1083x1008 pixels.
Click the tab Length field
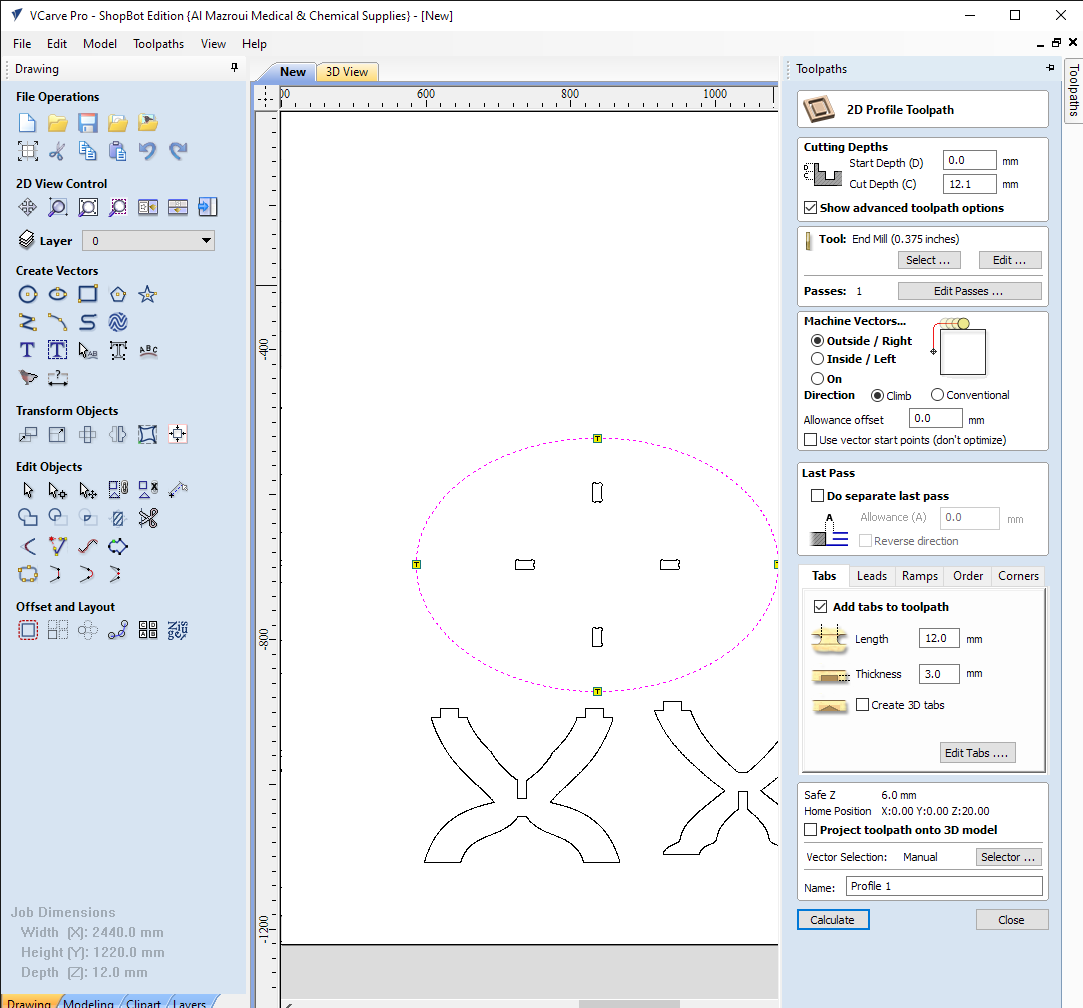click(x=939, y=638)
